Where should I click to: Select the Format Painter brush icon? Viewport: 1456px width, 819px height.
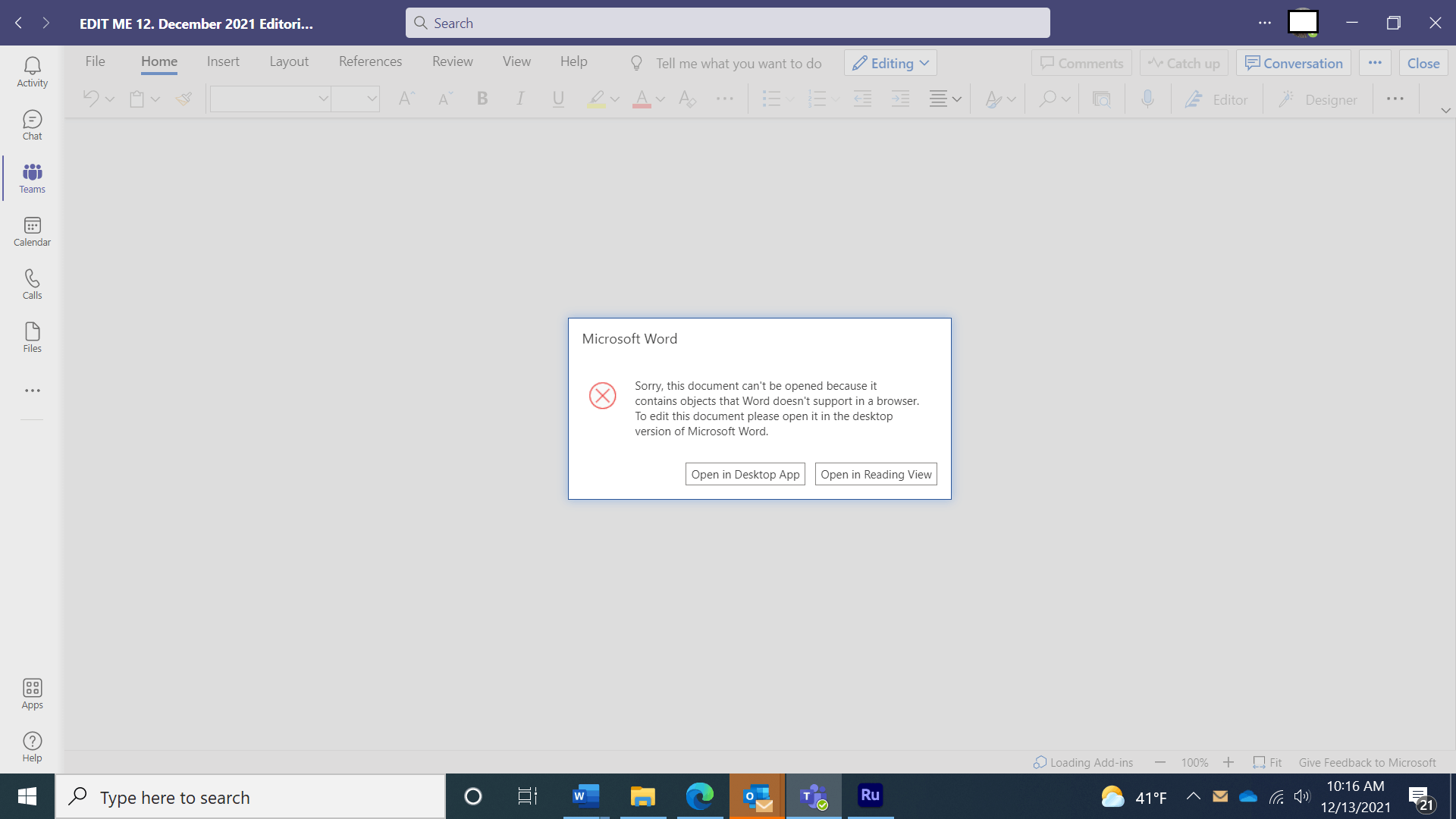184,99
